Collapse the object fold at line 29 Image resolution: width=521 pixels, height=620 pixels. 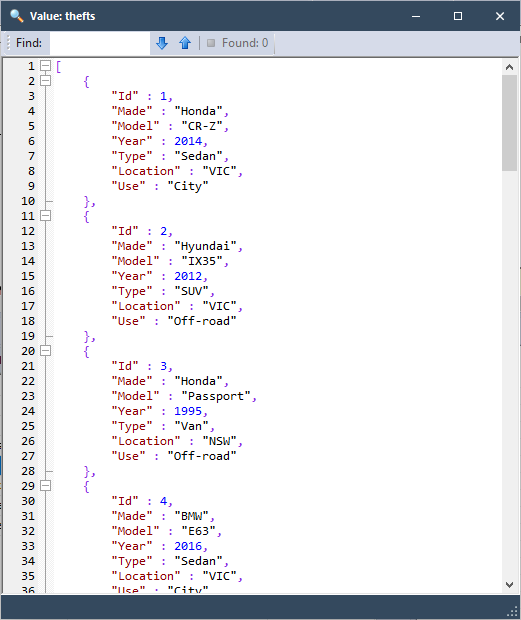[x=46, y=486]
